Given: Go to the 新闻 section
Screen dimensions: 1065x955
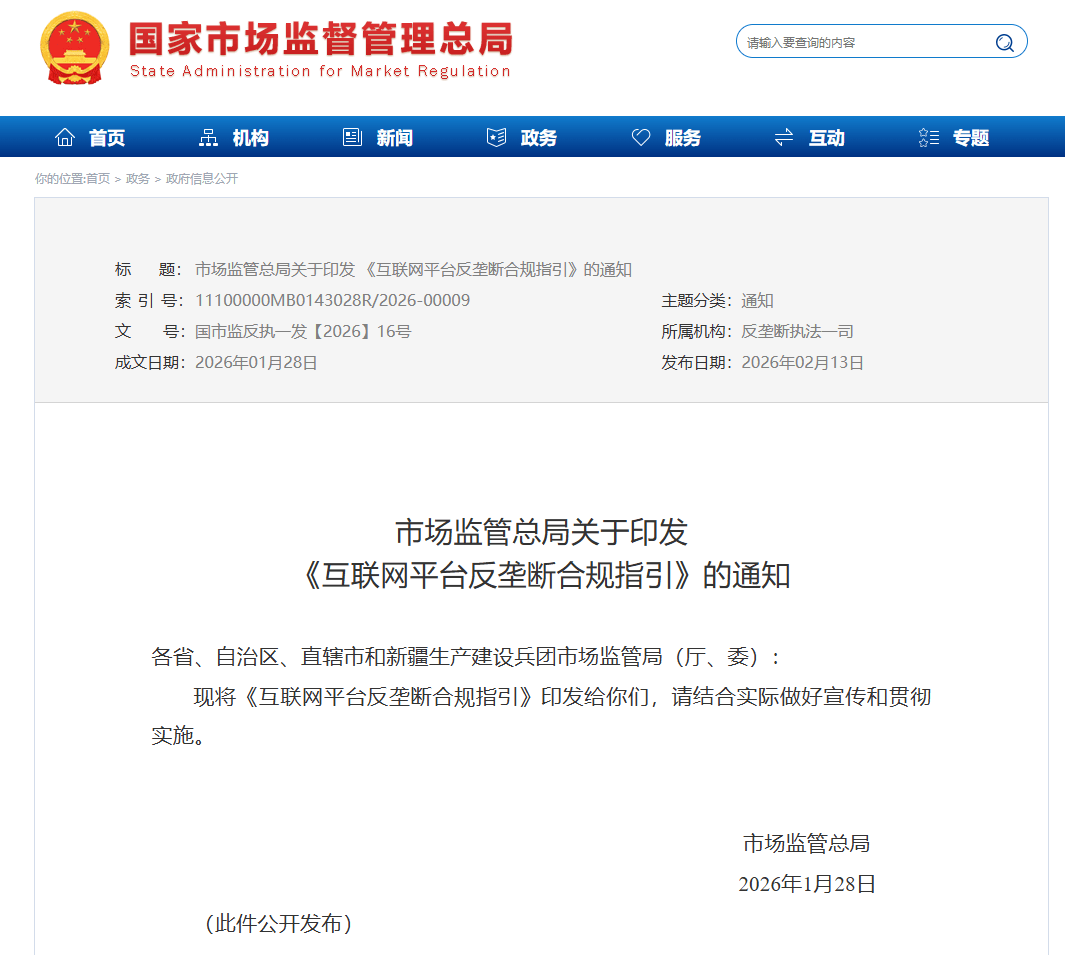Looking at the screenshot, I should (395, 138).
